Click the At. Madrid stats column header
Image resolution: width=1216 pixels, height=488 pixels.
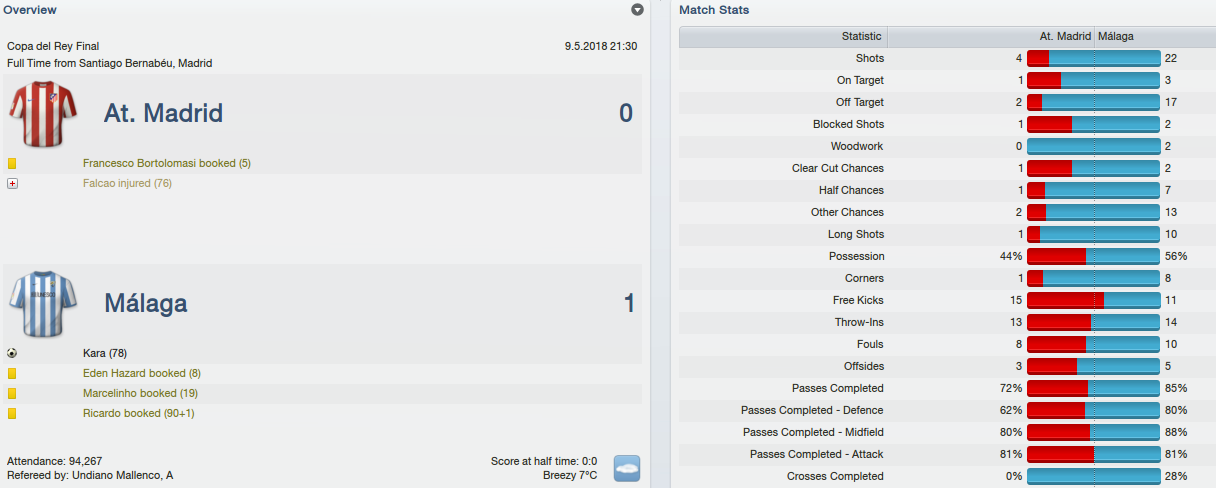pyautogui.click(x=1065, y=36)
